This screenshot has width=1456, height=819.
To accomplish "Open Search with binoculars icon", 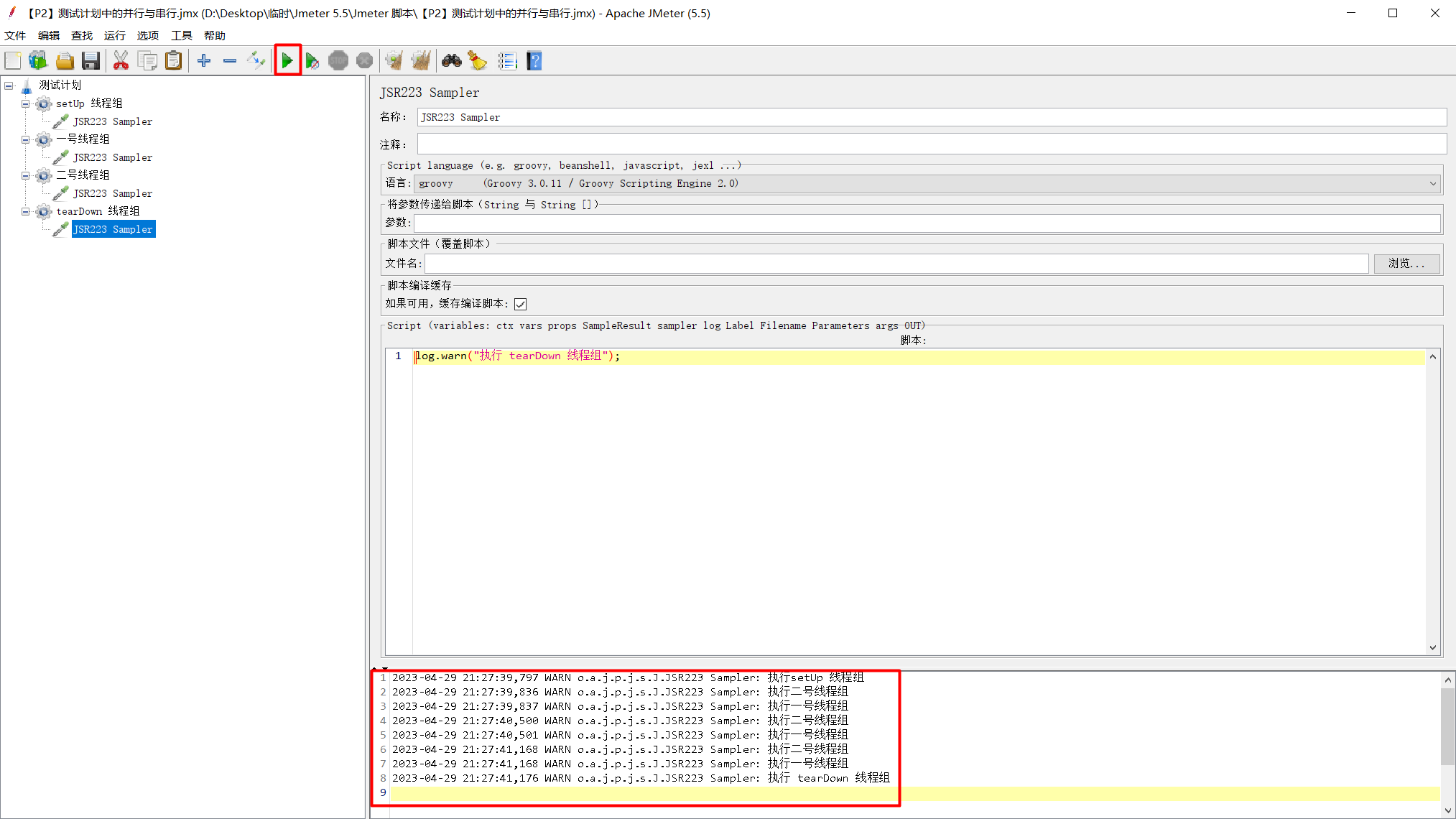I will point(452,61).
